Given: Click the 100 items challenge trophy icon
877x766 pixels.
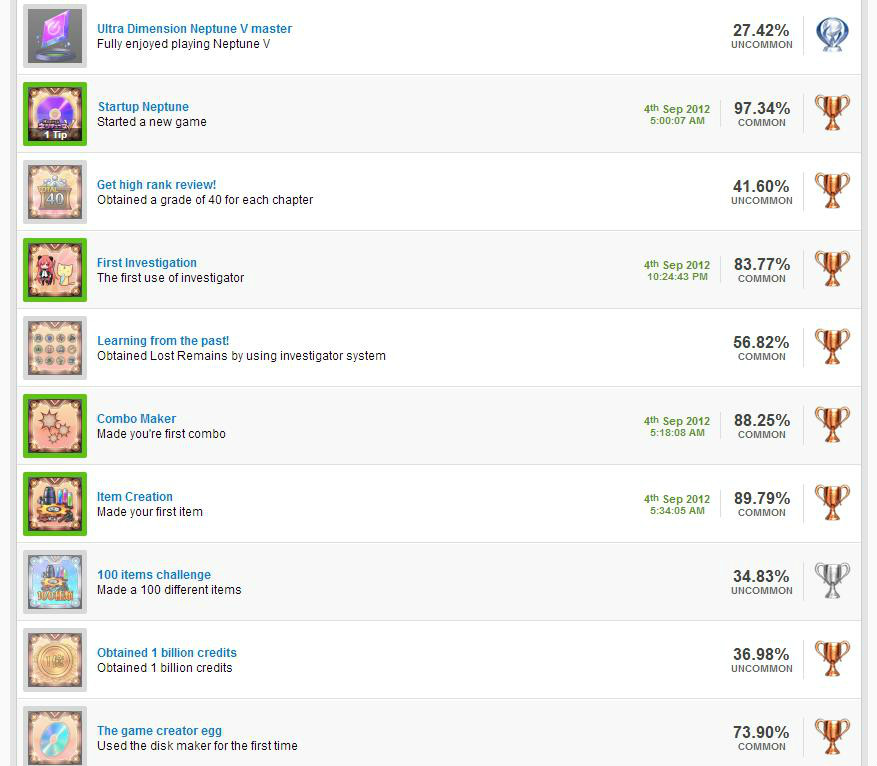Looking at the screenshot, I should point(55,582).
